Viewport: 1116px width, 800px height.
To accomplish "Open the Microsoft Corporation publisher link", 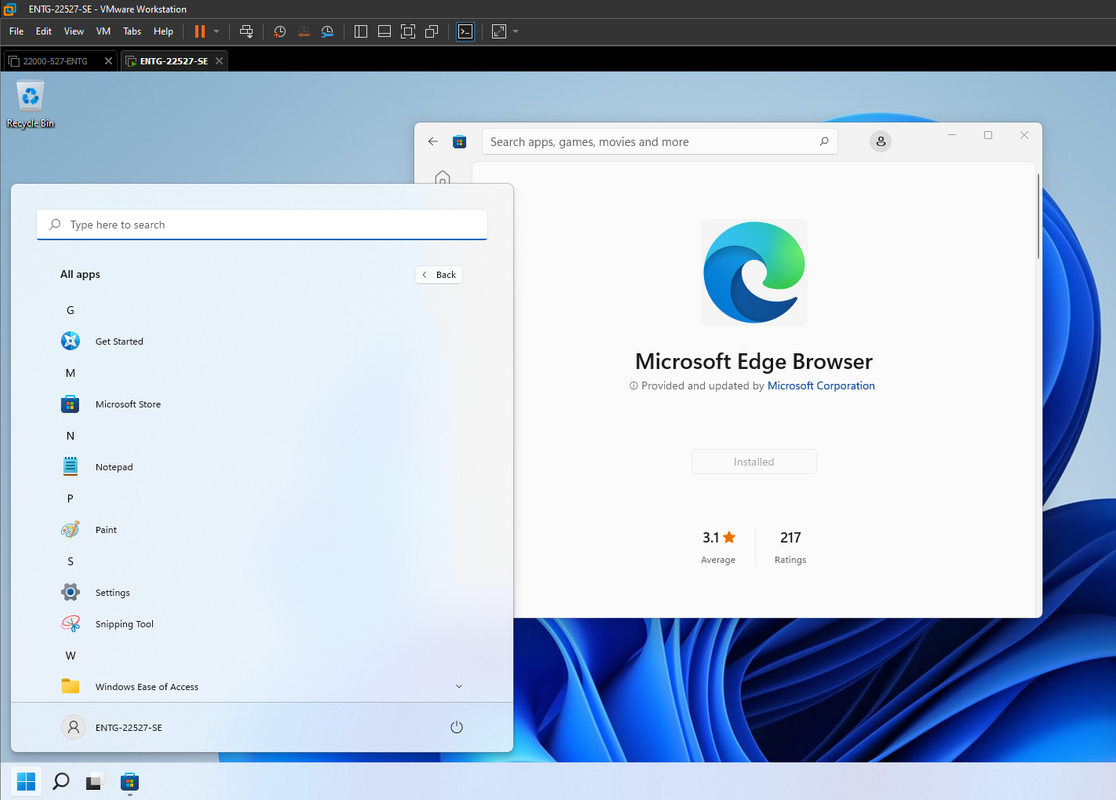I will tap(821, 386).
